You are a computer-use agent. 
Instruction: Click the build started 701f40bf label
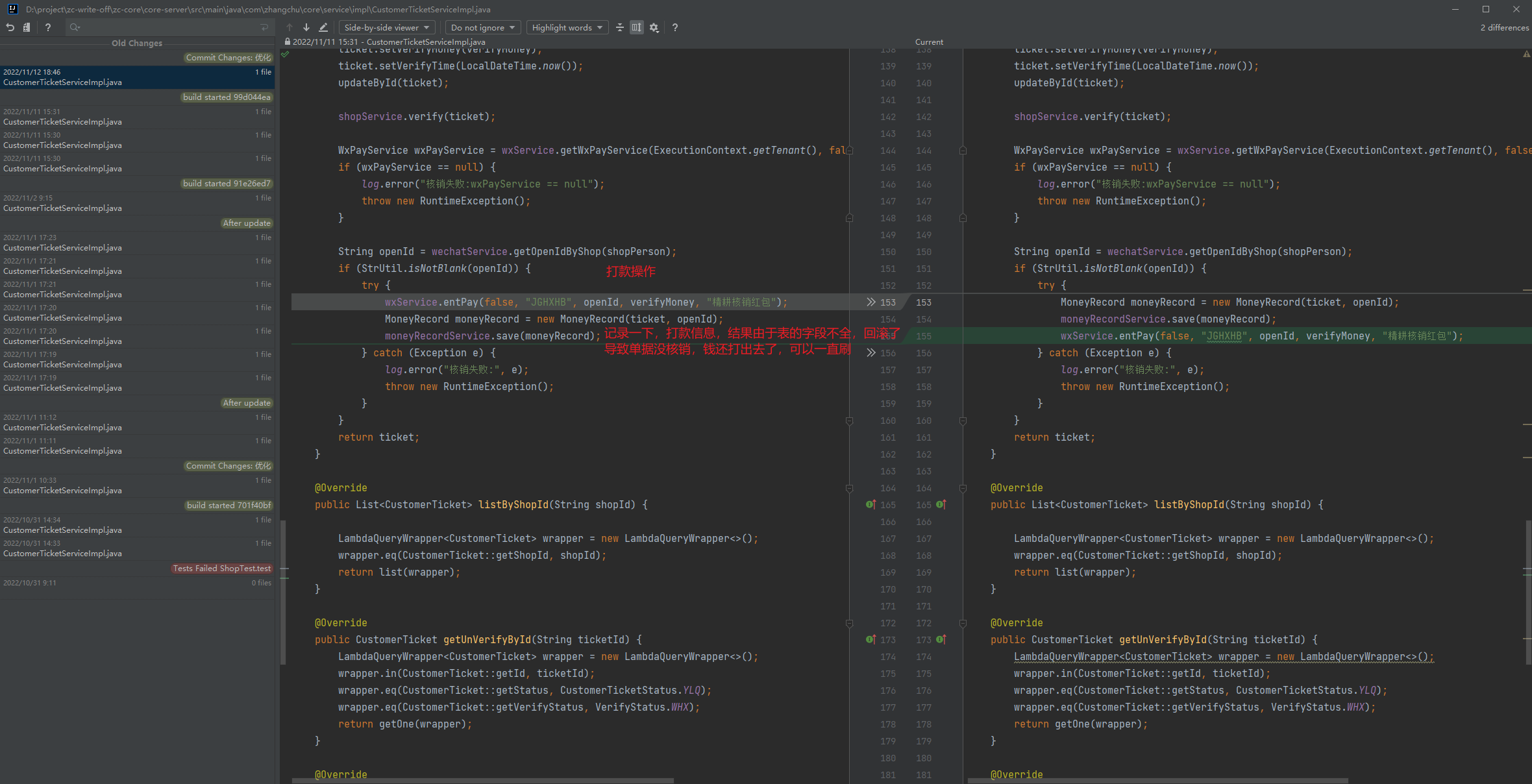(x=229, y=506)
